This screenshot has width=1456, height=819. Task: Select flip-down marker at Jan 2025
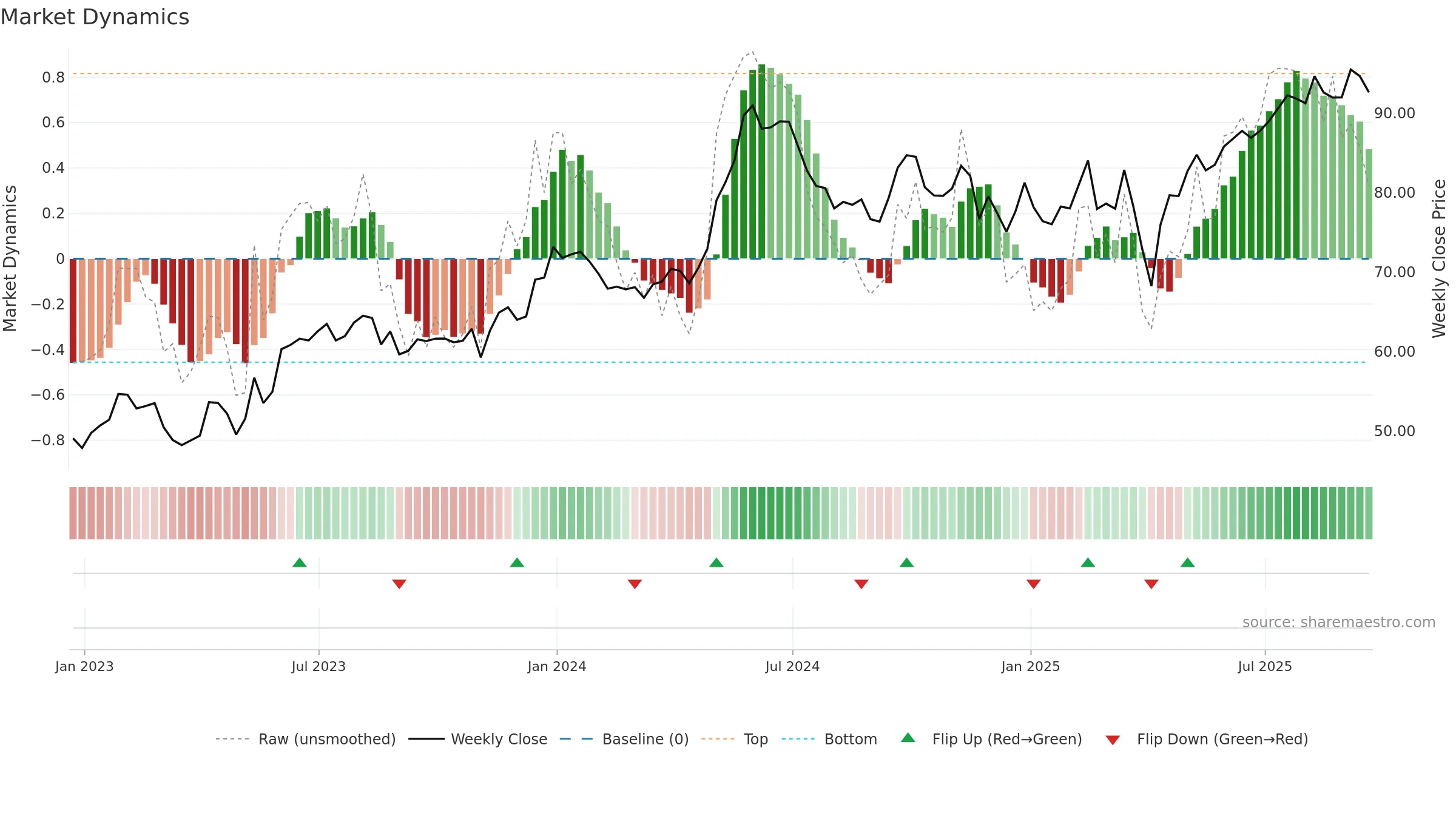tap(1034, 584)
